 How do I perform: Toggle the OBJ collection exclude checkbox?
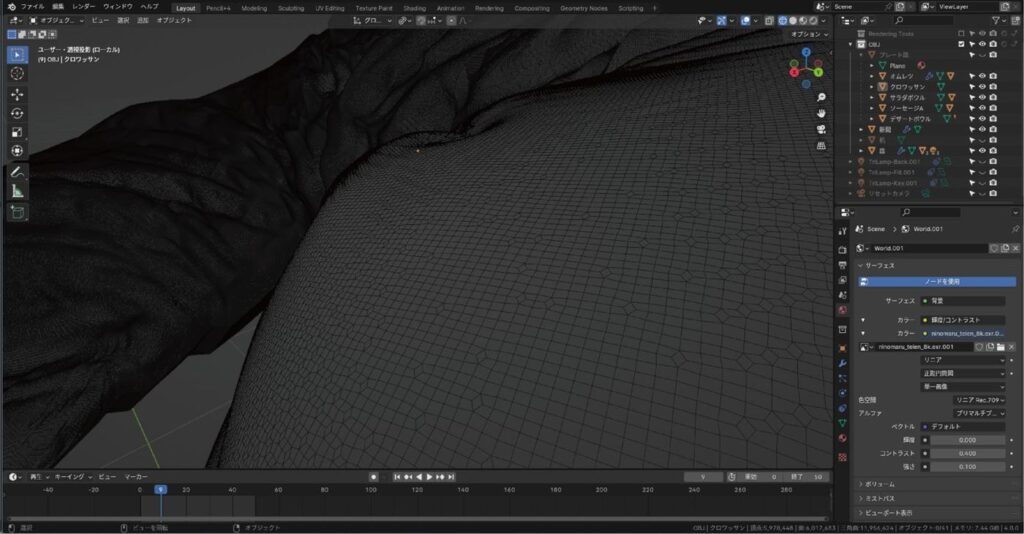[961, 44]
